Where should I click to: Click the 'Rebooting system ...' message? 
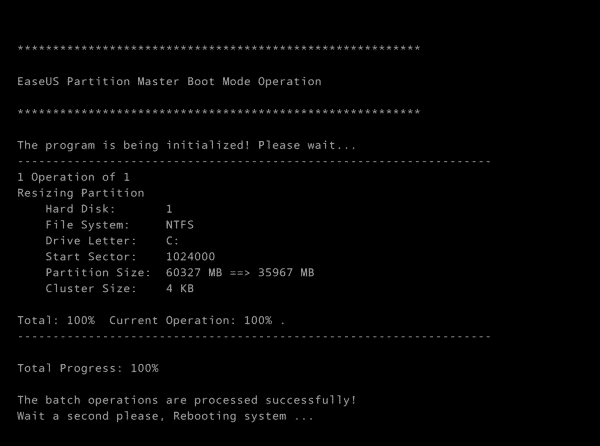click(x=243, y=416)
